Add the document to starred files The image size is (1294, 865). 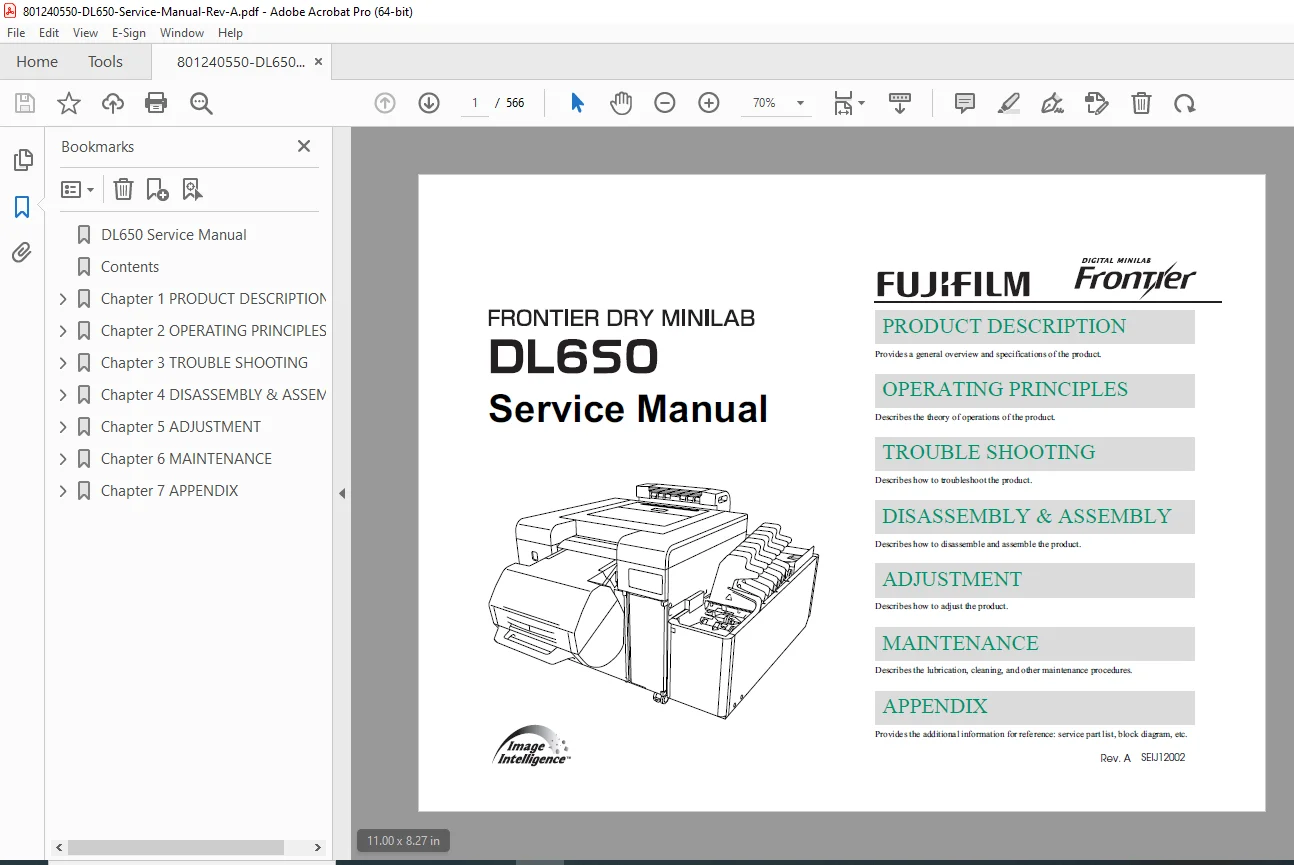click(x=69, y=103)
